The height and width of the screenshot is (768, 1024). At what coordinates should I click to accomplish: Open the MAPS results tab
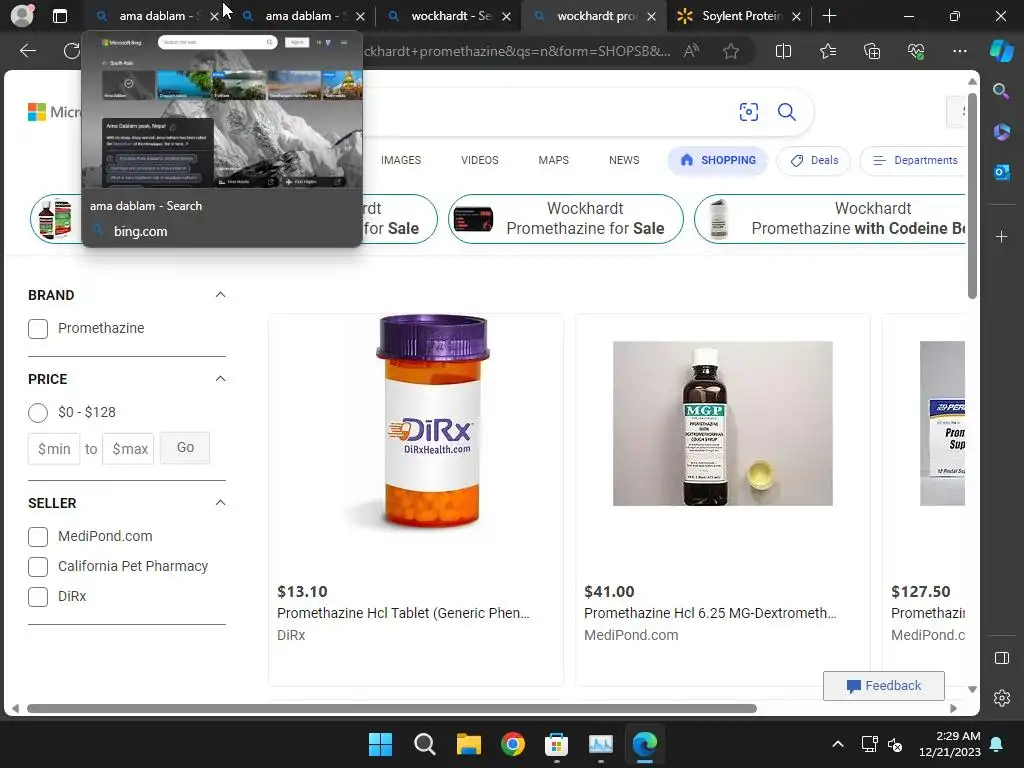pyautogui.click(x=553, y=161)
